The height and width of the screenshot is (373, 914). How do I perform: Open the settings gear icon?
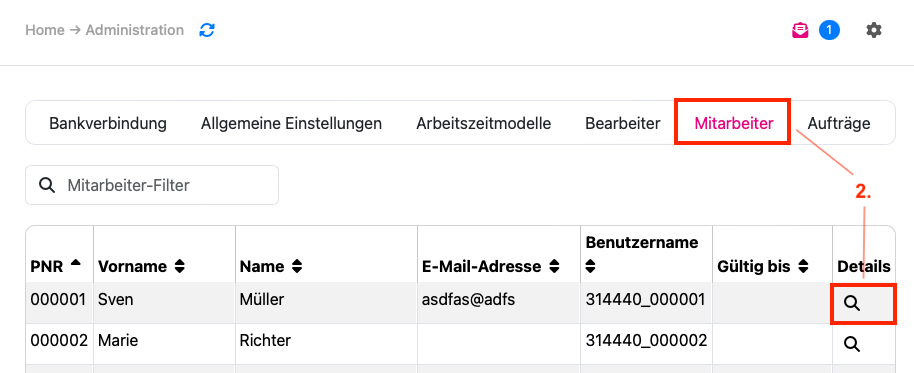[874, 30]
